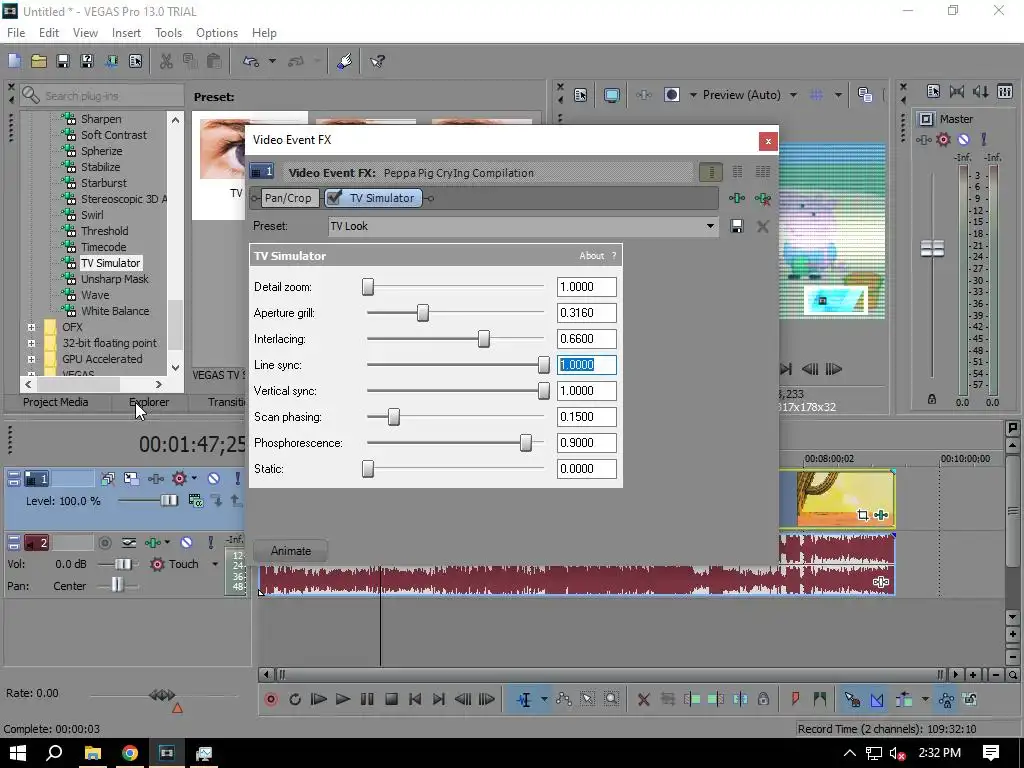
Task: Click the Play button in transport bar
Action: tap(343, 699)
